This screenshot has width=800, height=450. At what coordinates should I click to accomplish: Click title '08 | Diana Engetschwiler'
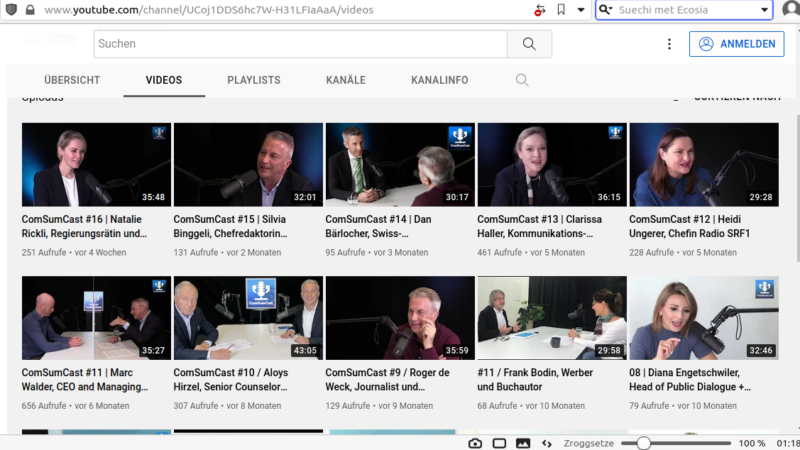point(690,380)
